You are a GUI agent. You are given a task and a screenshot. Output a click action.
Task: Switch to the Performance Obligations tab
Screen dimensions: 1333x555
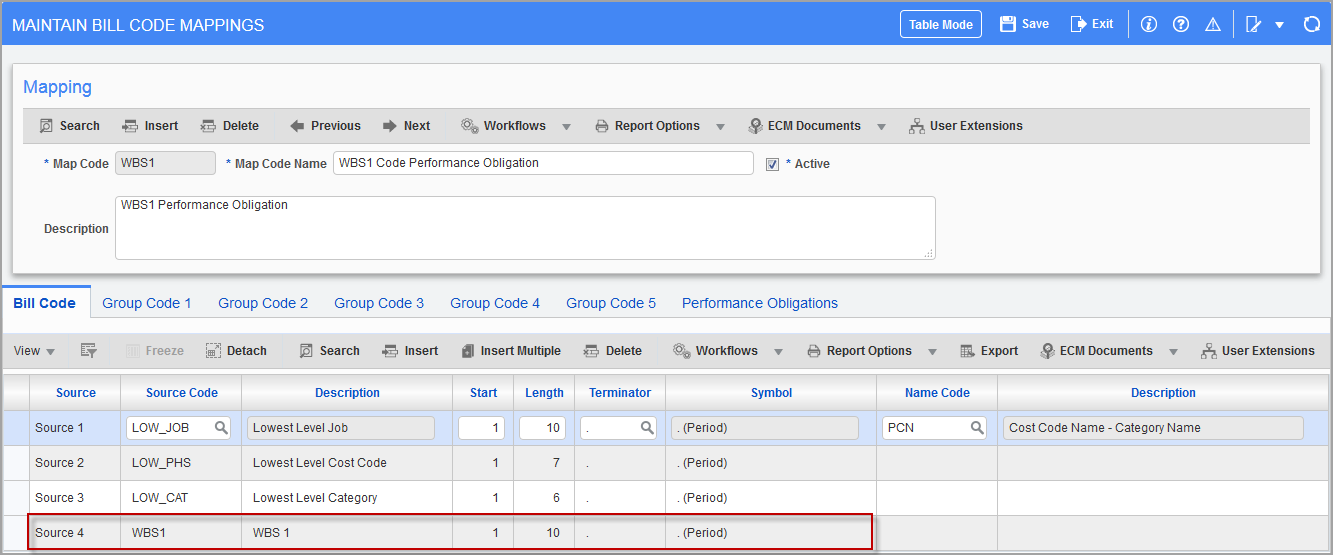[x=760, y=303]
